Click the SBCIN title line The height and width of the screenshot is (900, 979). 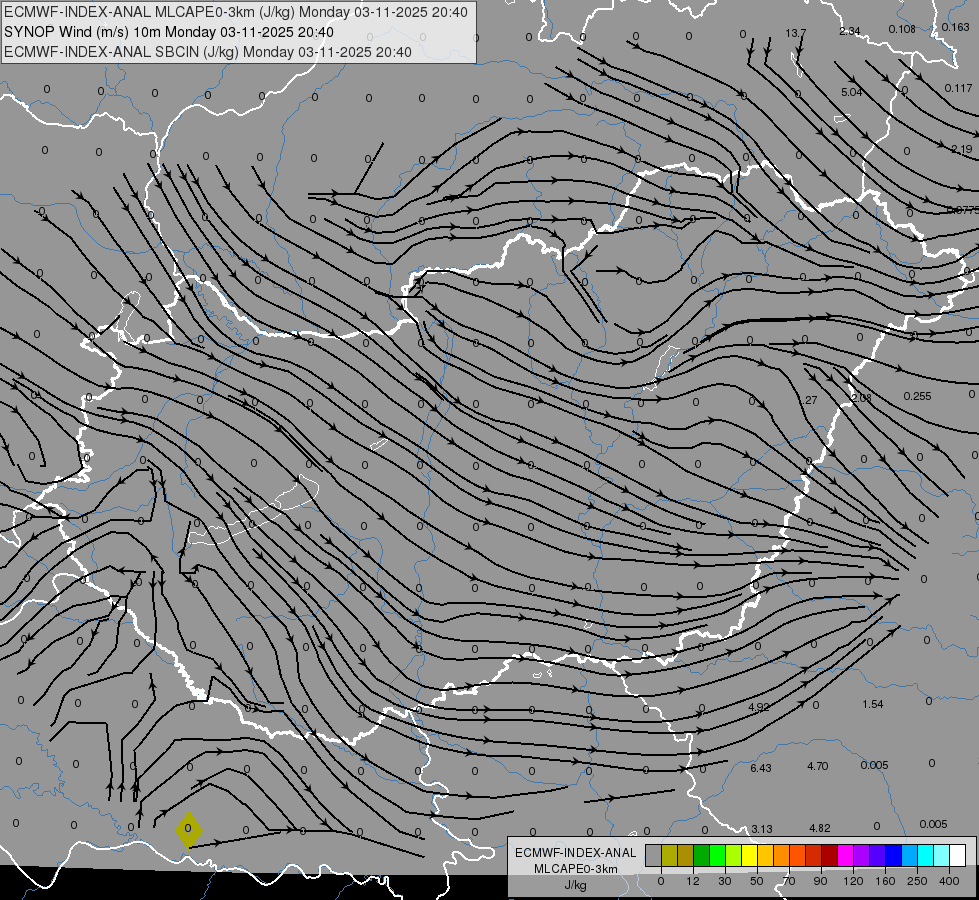point(208,52)
